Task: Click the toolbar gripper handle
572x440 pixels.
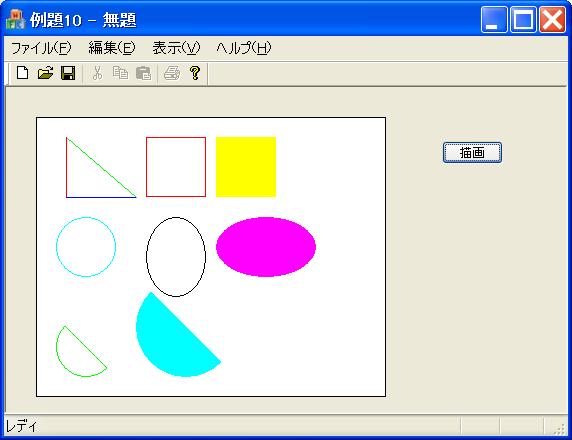Action: pos(8,74)
